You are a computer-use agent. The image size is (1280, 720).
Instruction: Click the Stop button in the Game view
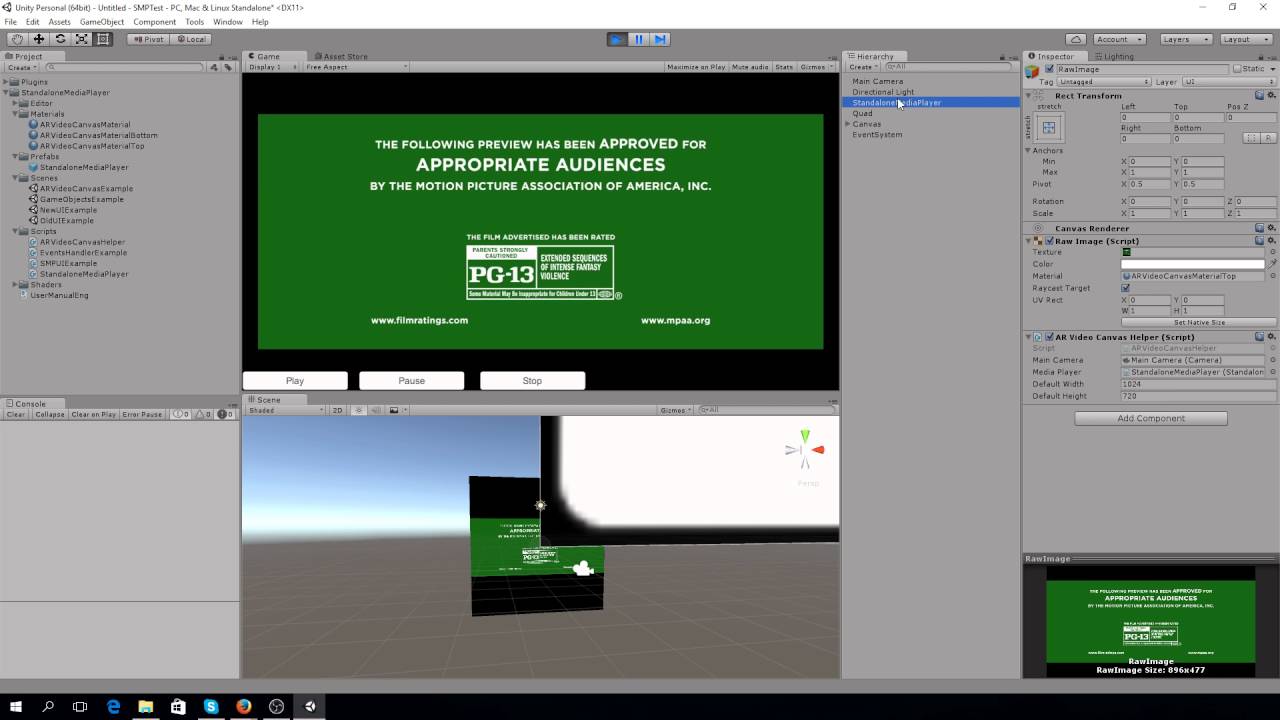(532, 380)
